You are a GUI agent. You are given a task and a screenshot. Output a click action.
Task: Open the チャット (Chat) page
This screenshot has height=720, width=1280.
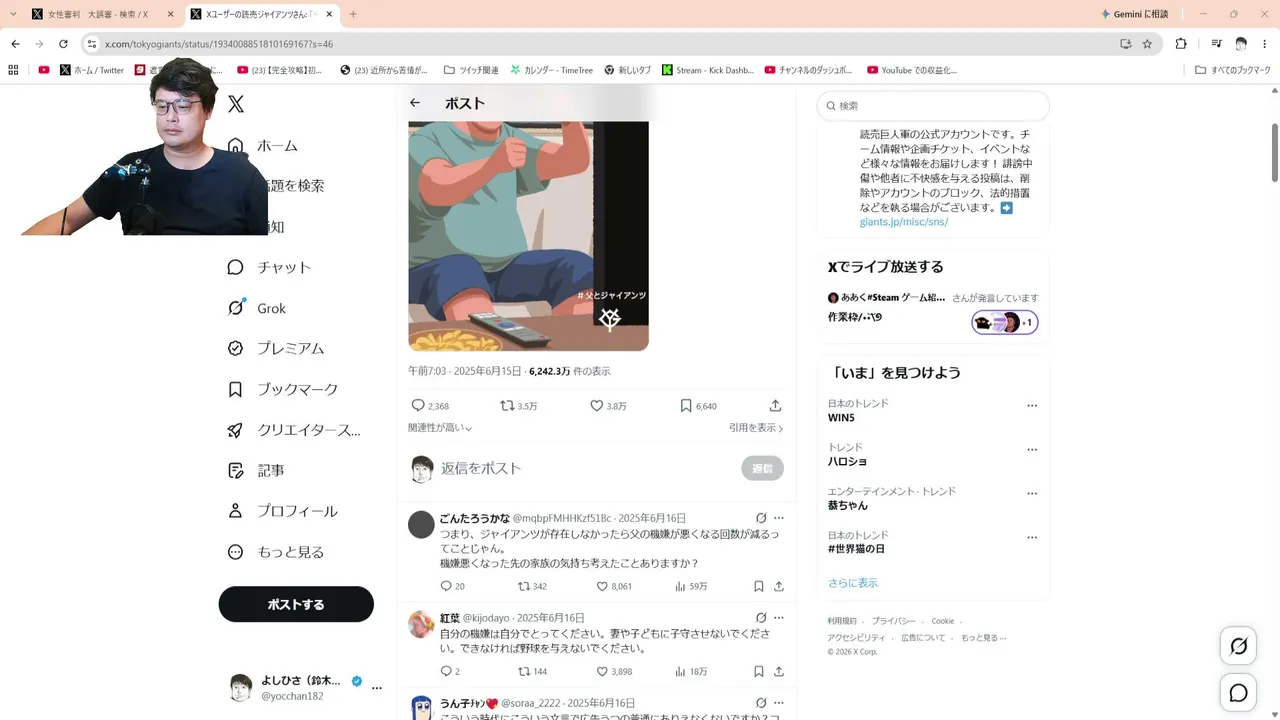[270, 267]
